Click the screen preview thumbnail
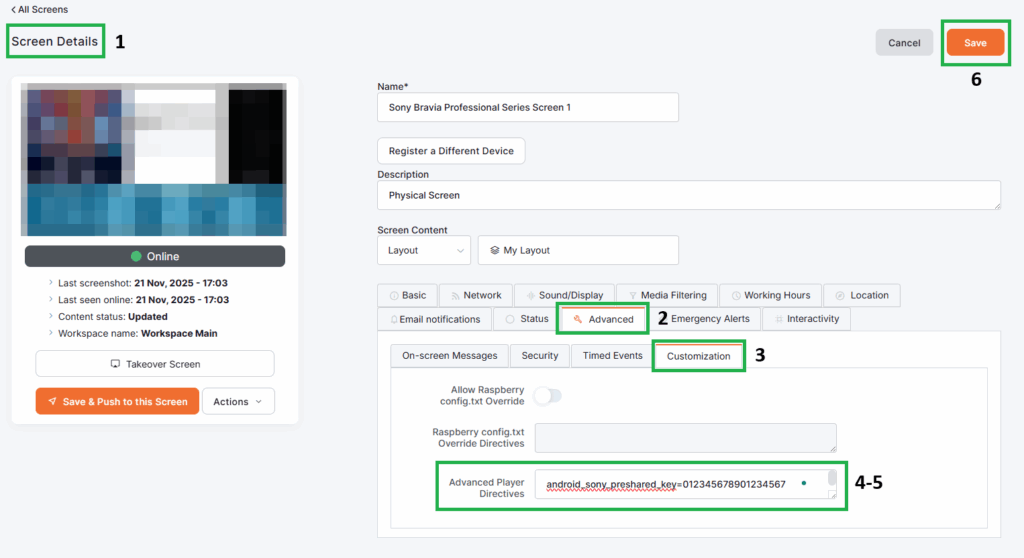 [x=154, y=159]
